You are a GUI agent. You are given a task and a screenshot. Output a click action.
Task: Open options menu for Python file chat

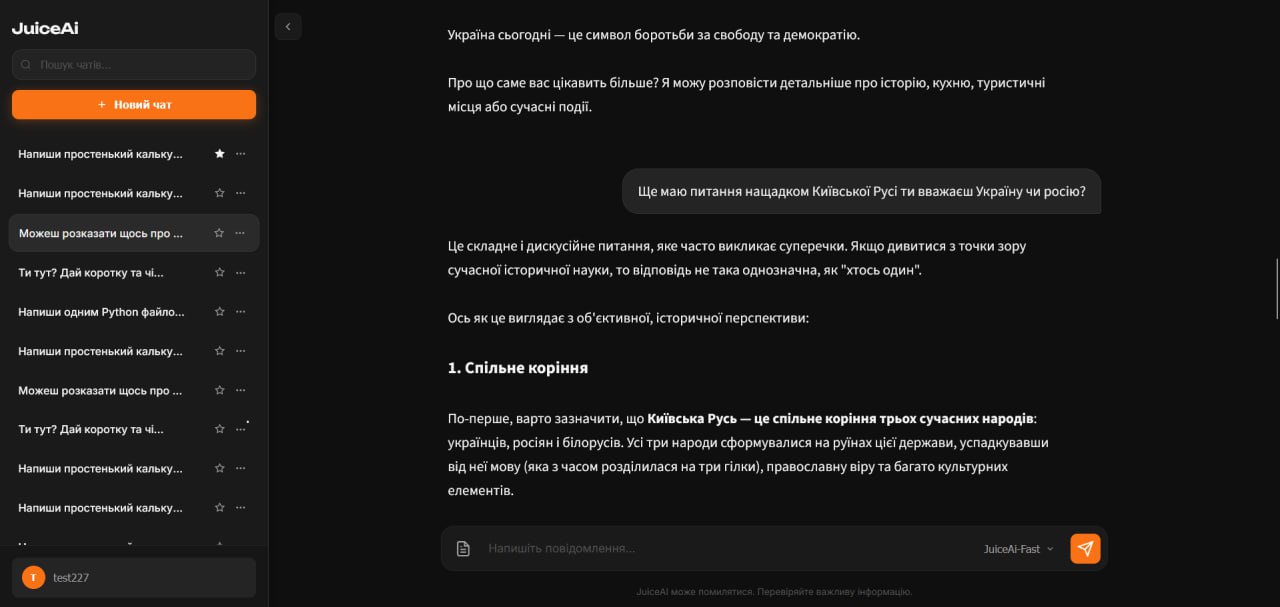click(x=240, y=312)
